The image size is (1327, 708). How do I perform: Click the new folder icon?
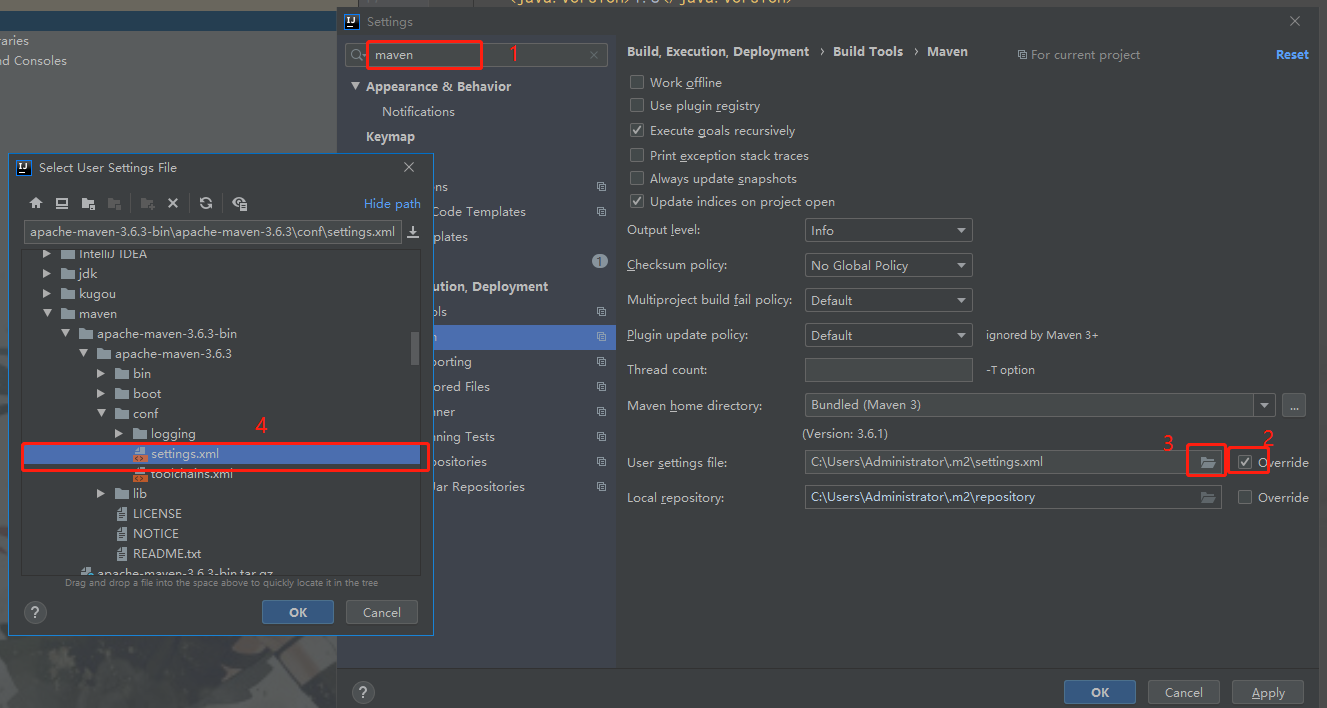coord(147,203)
